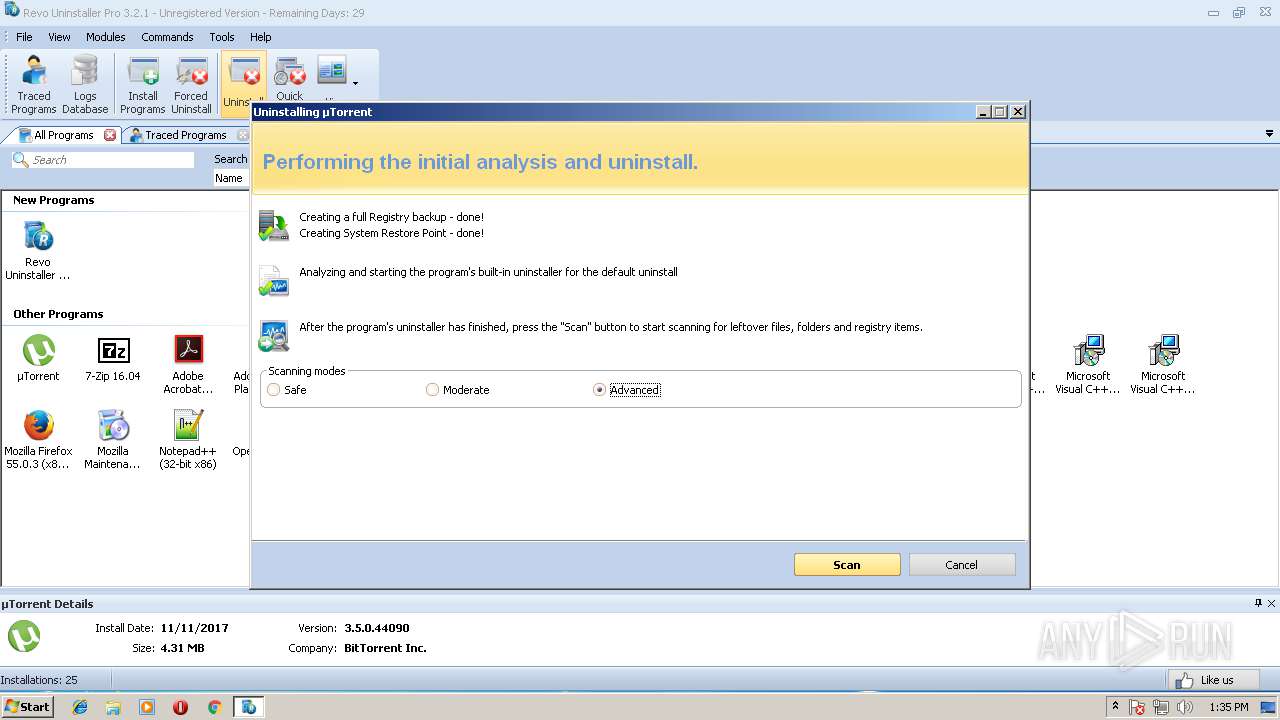
Task: Expand the view options dropdown arrow
Action: (x=355, y=84)
